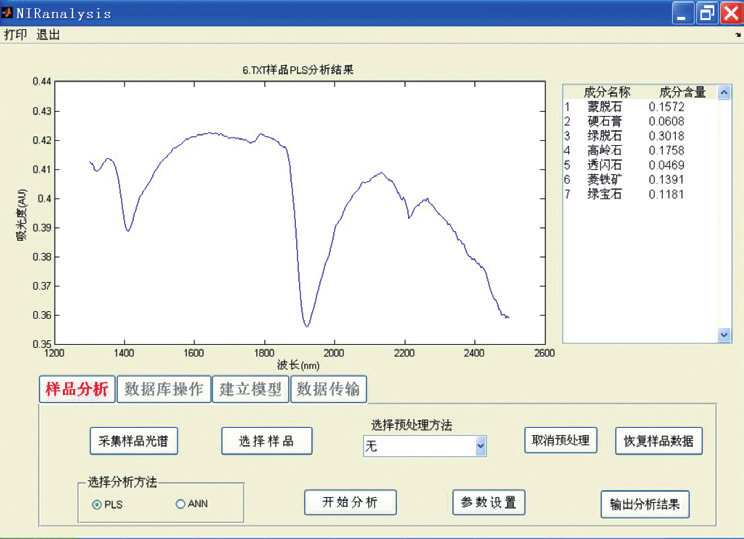Click the 取消预处理 button

coord(560,440)
